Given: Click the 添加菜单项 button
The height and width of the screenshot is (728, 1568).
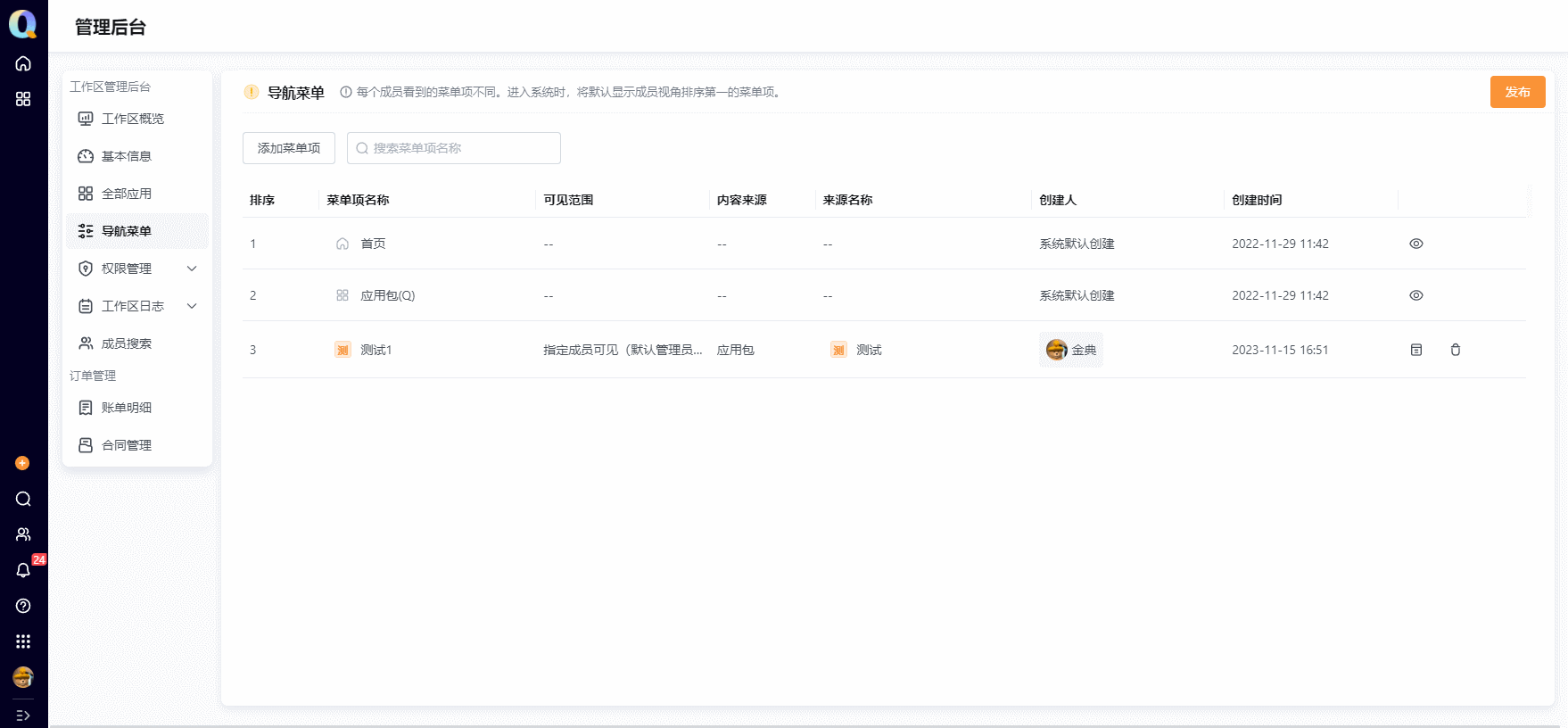Looking at the screenshot, I should point(289,148).
